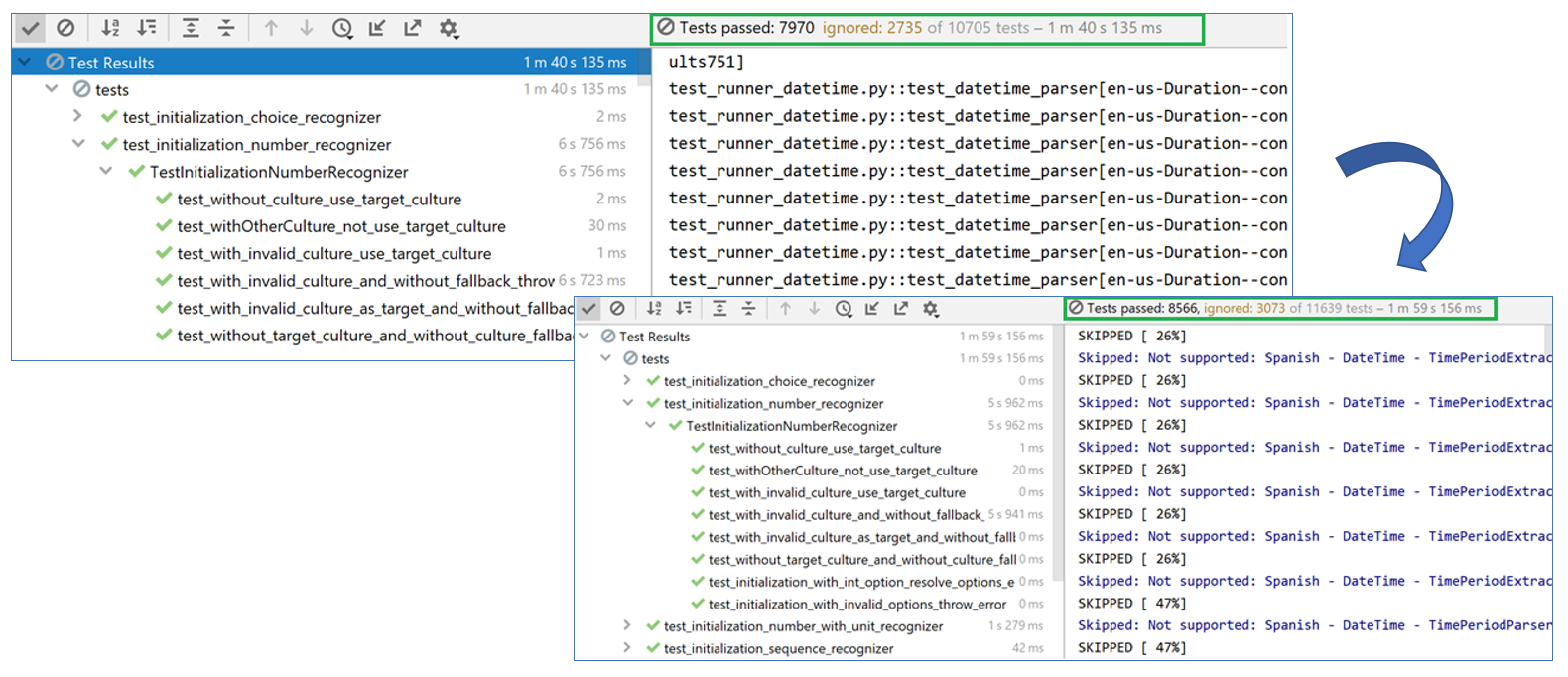
Task: Select the test taking 6 s 723 ms
Action: coord(325,281)
